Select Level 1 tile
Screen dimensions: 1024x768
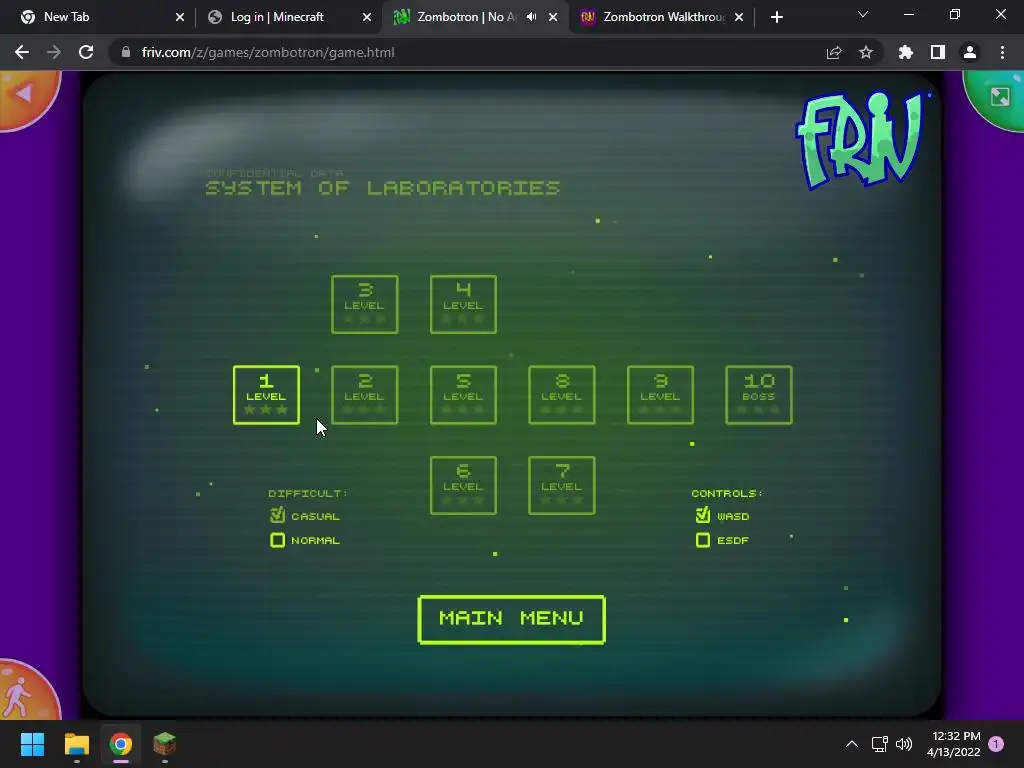266,395
